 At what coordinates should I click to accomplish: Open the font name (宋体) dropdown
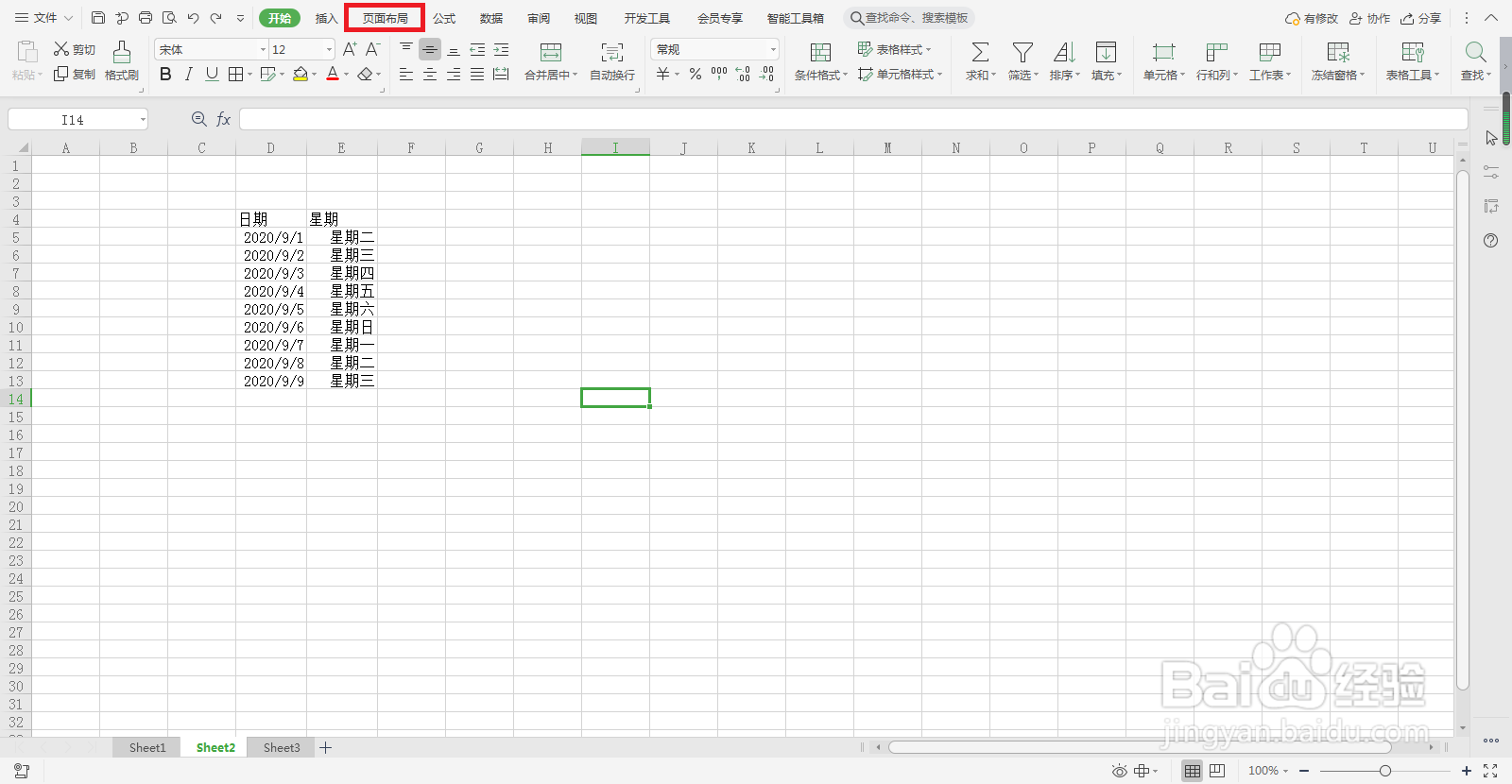[263, 49]
